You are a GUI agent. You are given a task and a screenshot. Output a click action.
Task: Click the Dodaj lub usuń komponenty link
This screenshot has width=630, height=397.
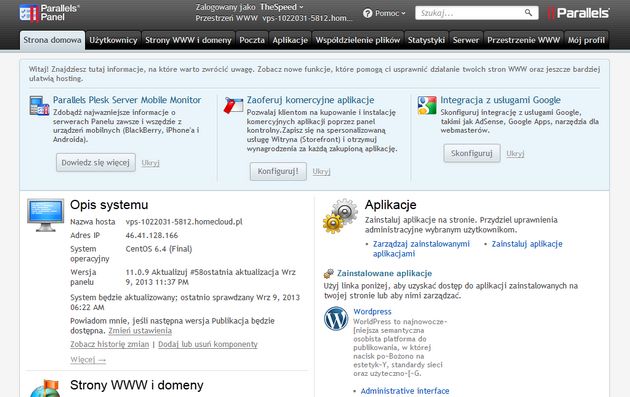tap(208, 344)
